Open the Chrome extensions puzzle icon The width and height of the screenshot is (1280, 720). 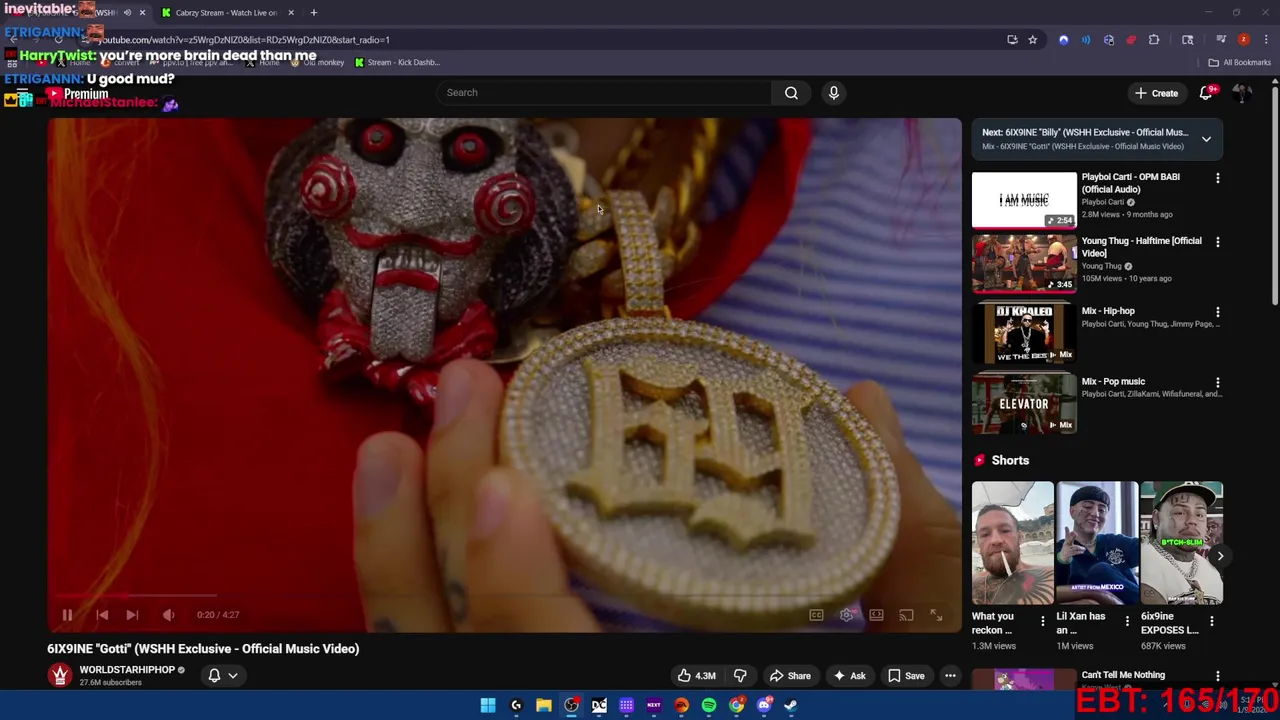tap(1154, 40)
